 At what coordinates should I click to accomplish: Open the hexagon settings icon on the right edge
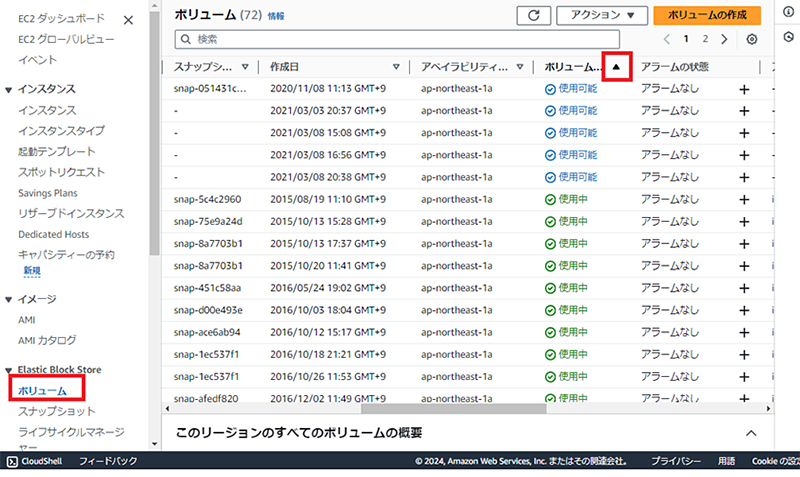click(788, 37)
